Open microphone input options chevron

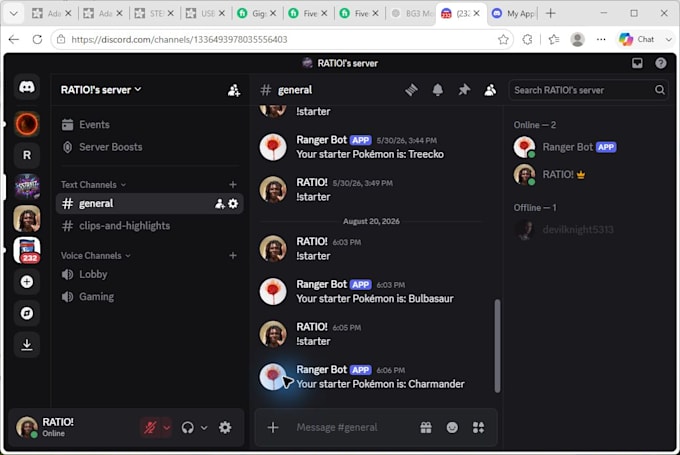click(x=166, y=428)
